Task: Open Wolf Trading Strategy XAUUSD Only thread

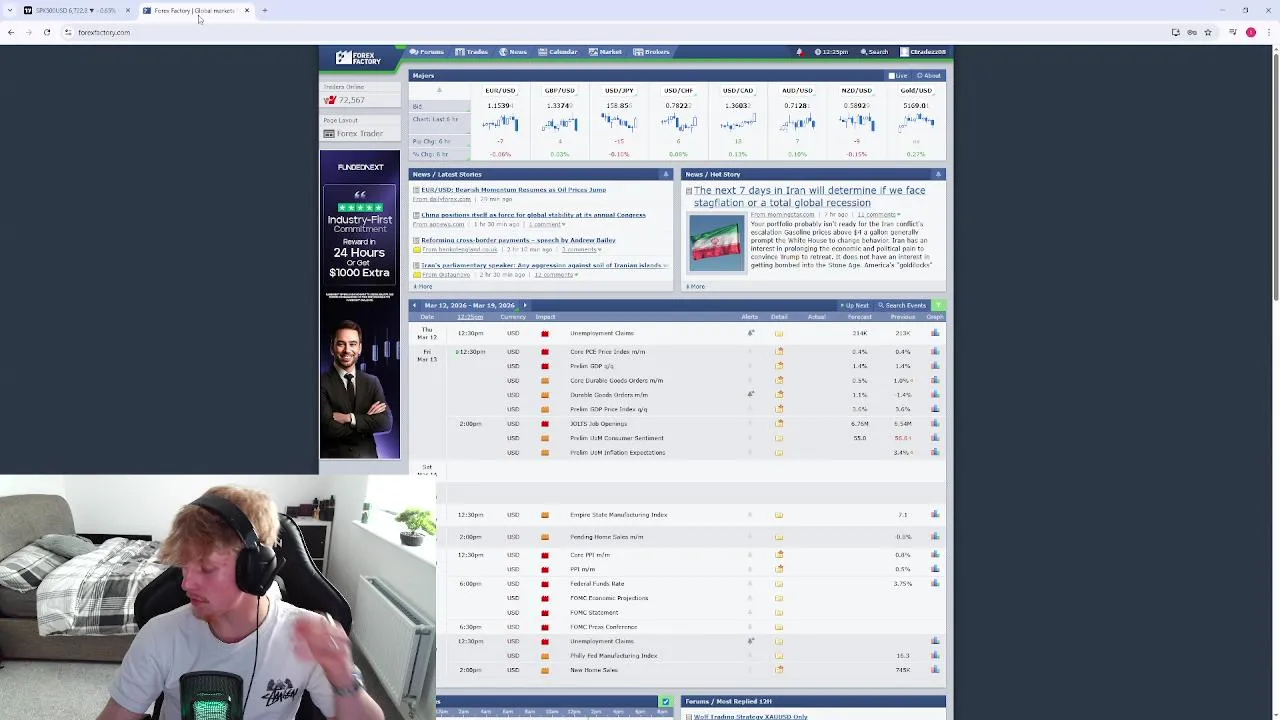Action: pyautogui.click(x=750, y=716)
